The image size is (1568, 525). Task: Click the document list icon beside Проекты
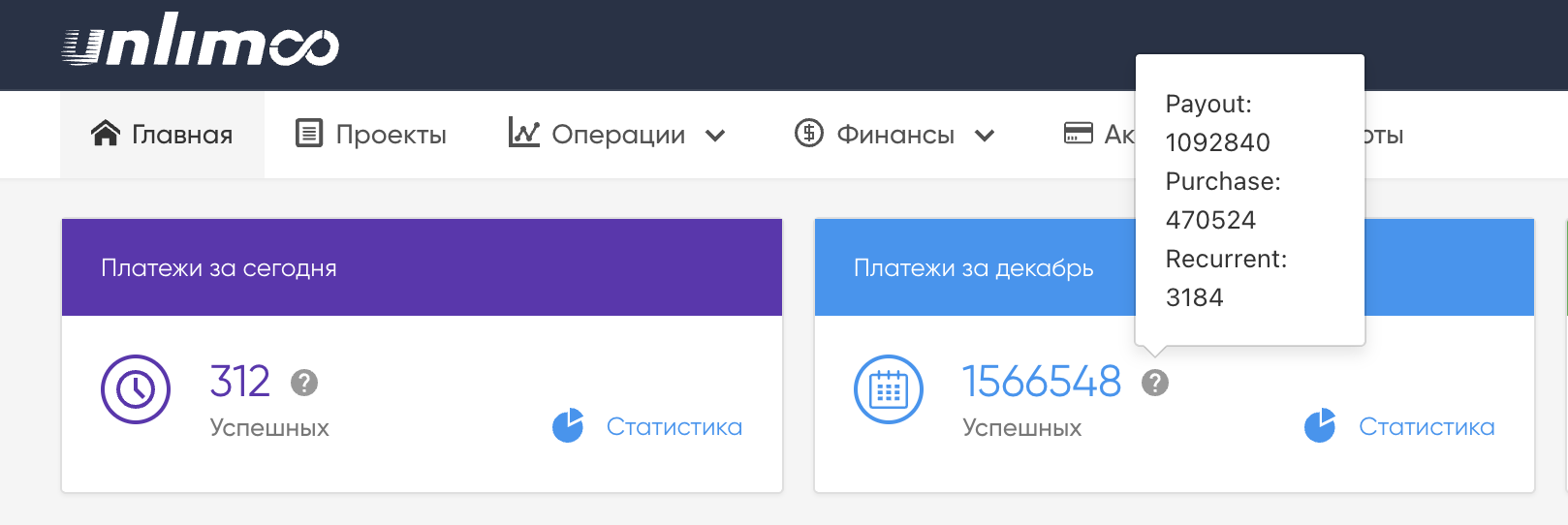309,134
